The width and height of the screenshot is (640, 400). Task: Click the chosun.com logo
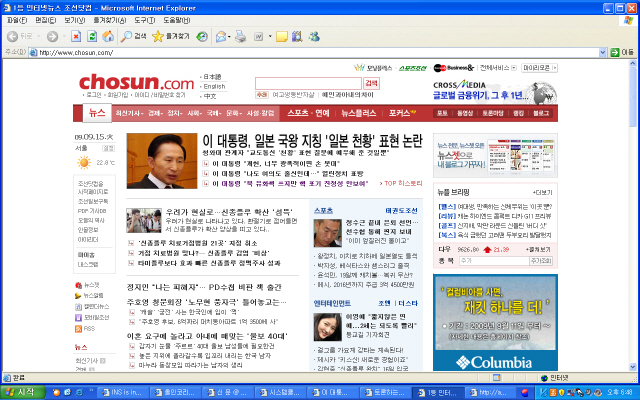(x=136, y=82)
